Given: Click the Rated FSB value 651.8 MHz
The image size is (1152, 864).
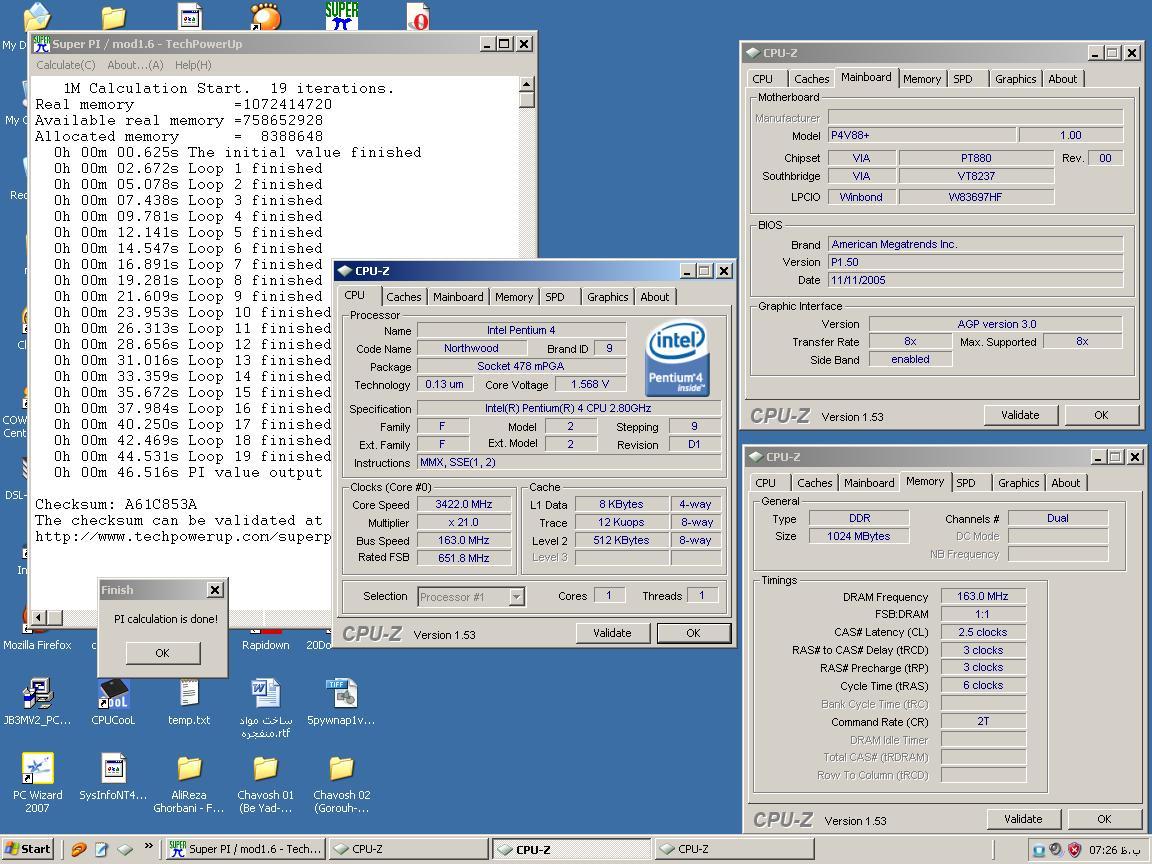Looking at the screenshot, I should coord(464,558).
